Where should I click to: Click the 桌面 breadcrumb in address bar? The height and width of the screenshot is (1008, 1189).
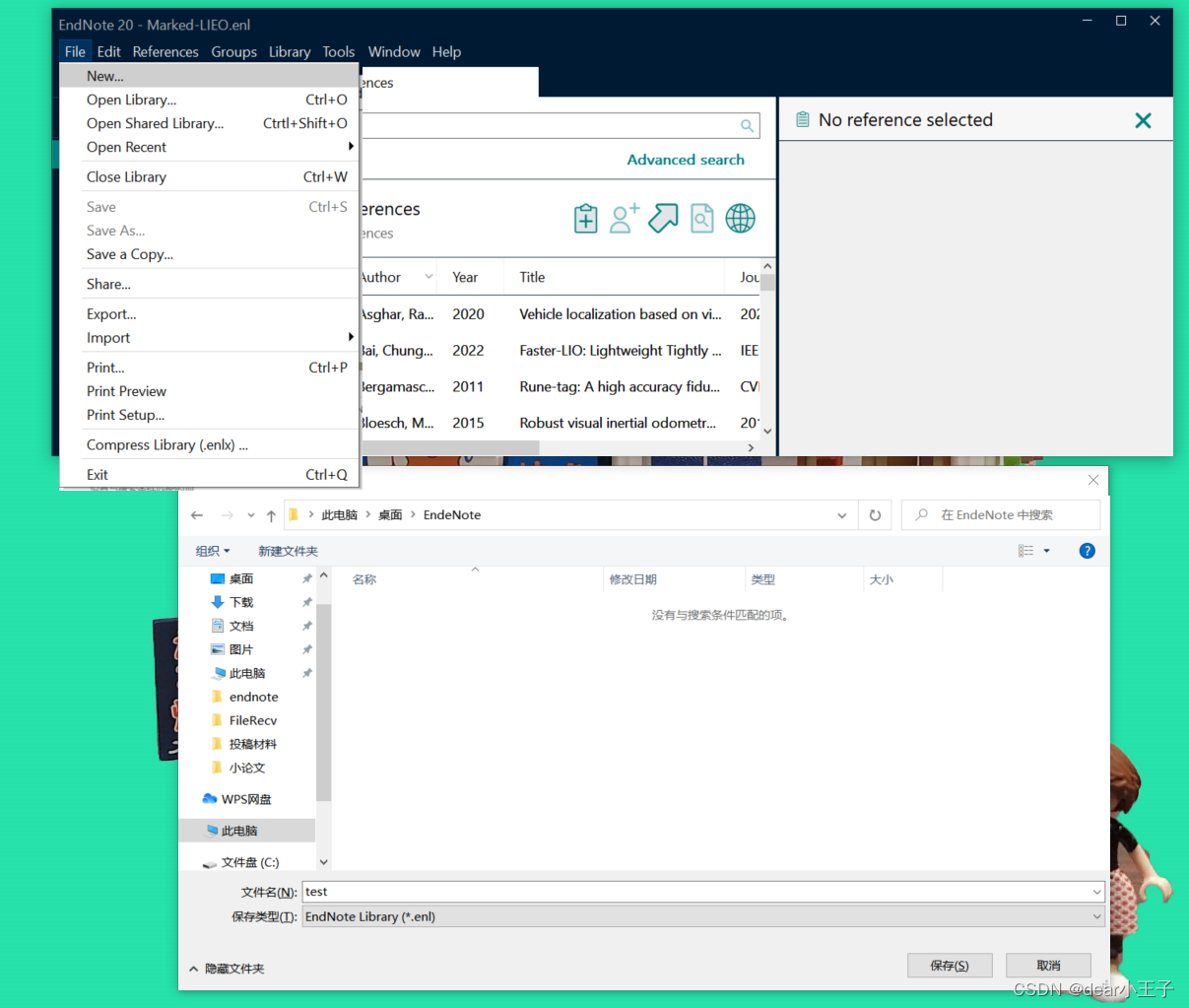(390, 515)
